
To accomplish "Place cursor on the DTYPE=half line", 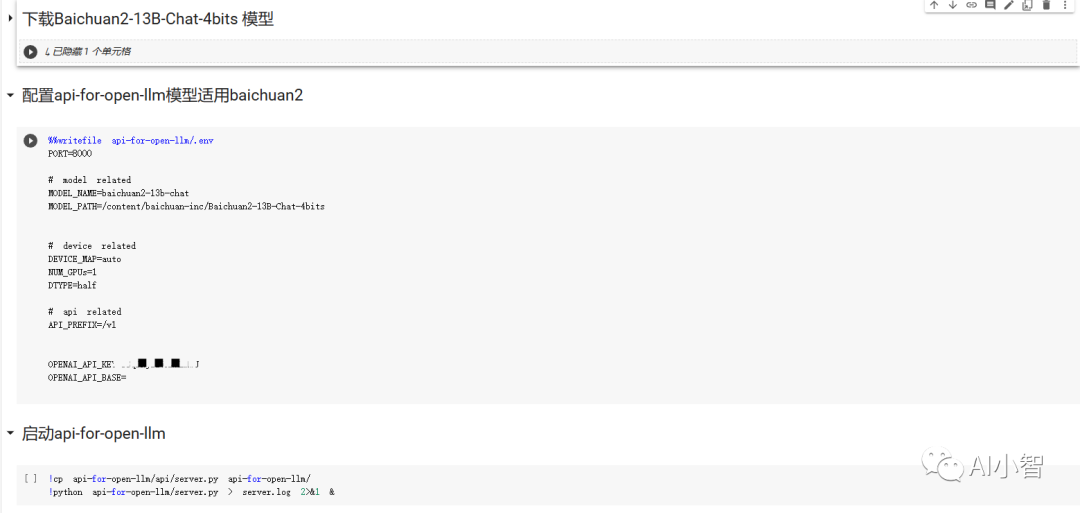I will [x=72, y=285].
